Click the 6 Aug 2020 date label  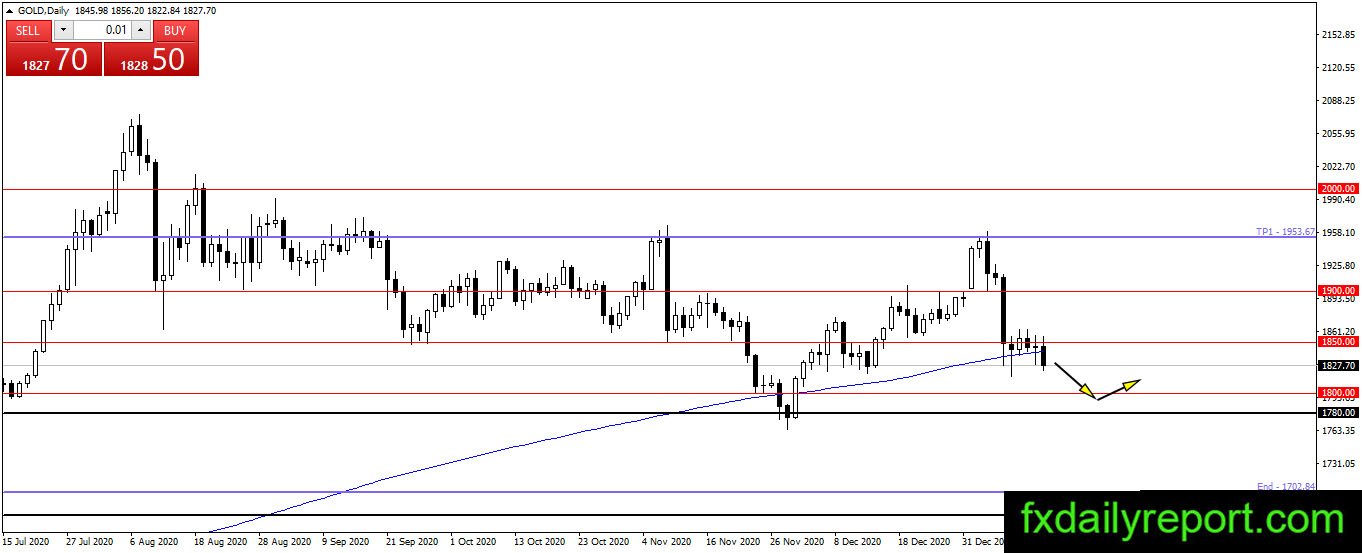(152, 542)
